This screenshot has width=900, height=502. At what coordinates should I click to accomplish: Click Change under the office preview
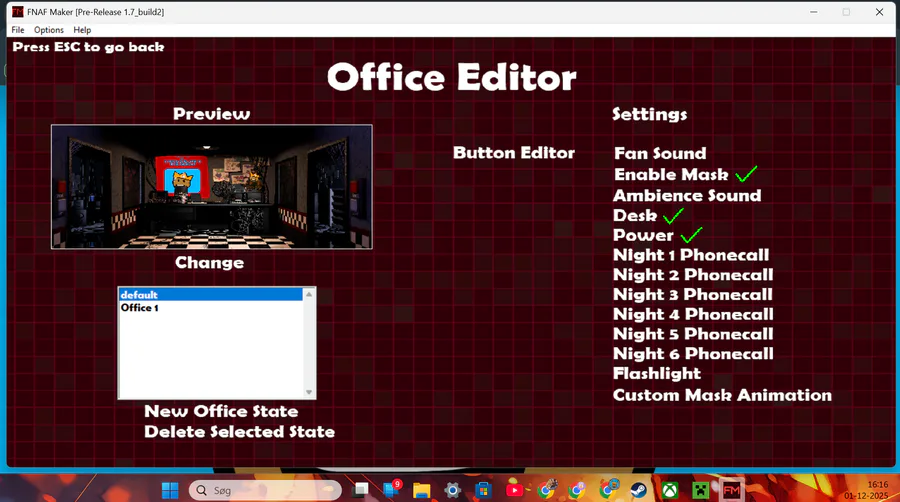tap(210, 263)
